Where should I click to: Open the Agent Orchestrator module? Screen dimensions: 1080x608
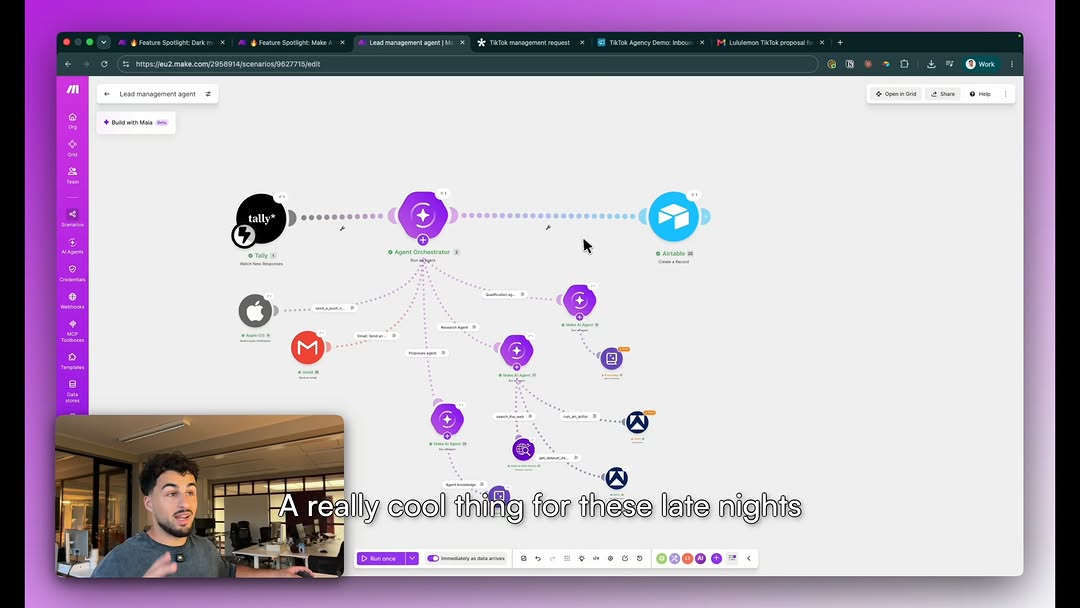pyautogui.click(x=423, y=216)
